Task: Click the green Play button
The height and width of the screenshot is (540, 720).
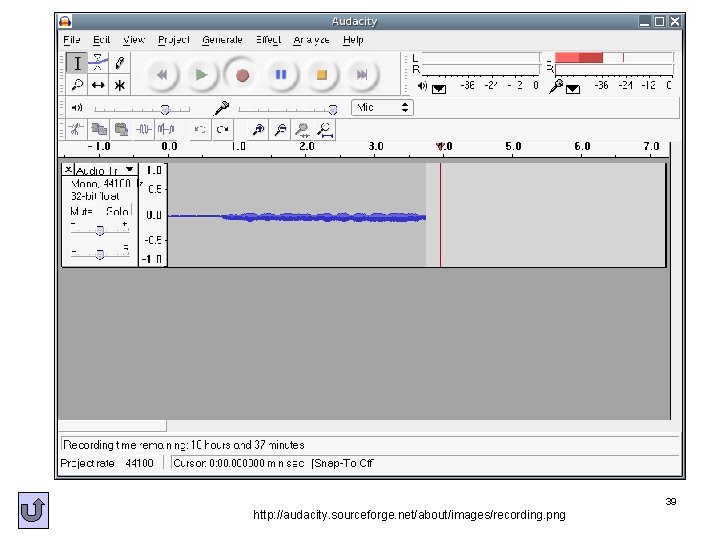Action: [x=201, y=74]
